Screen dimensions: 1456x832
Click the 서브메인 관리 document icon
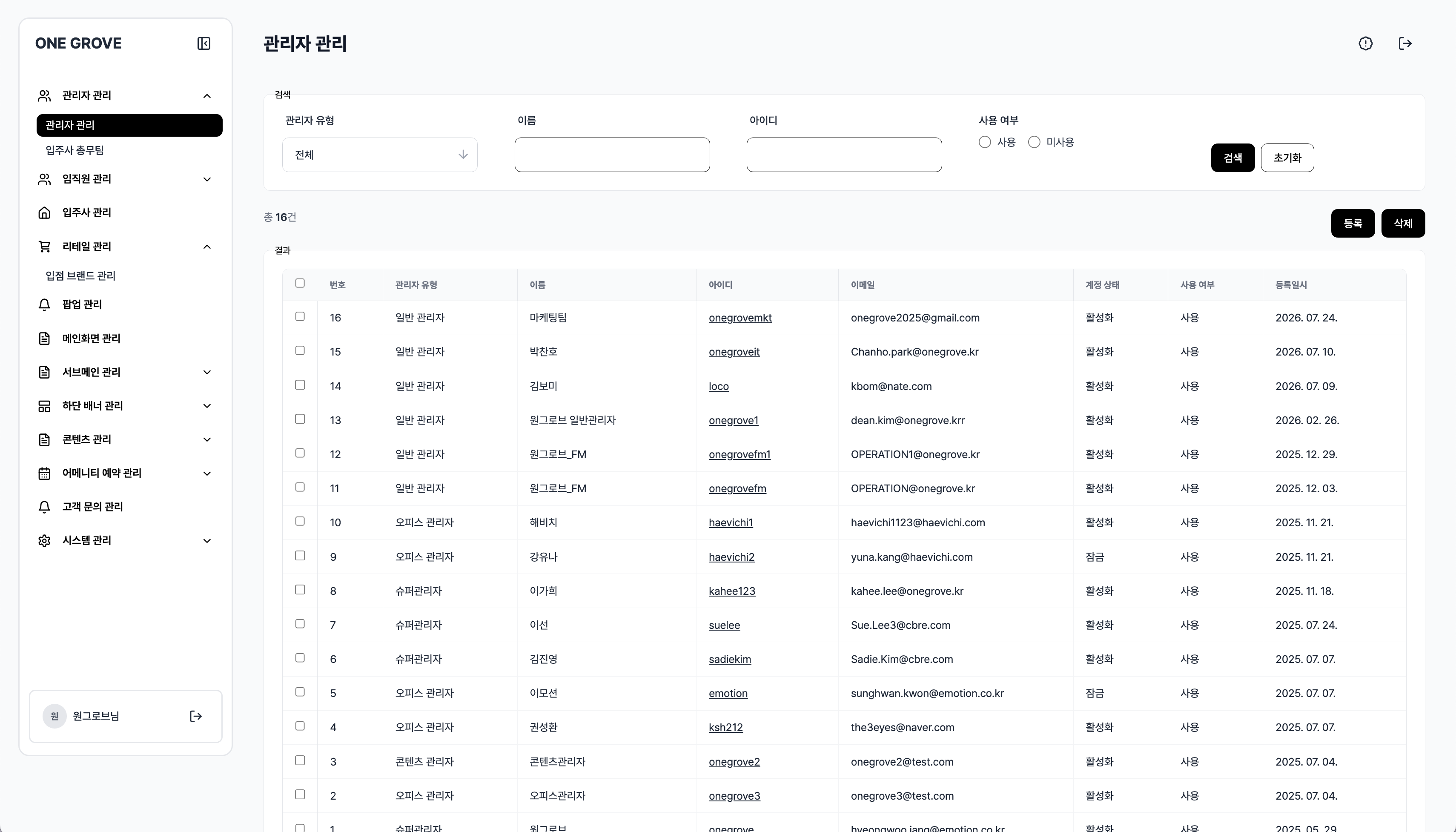point(44,372)
